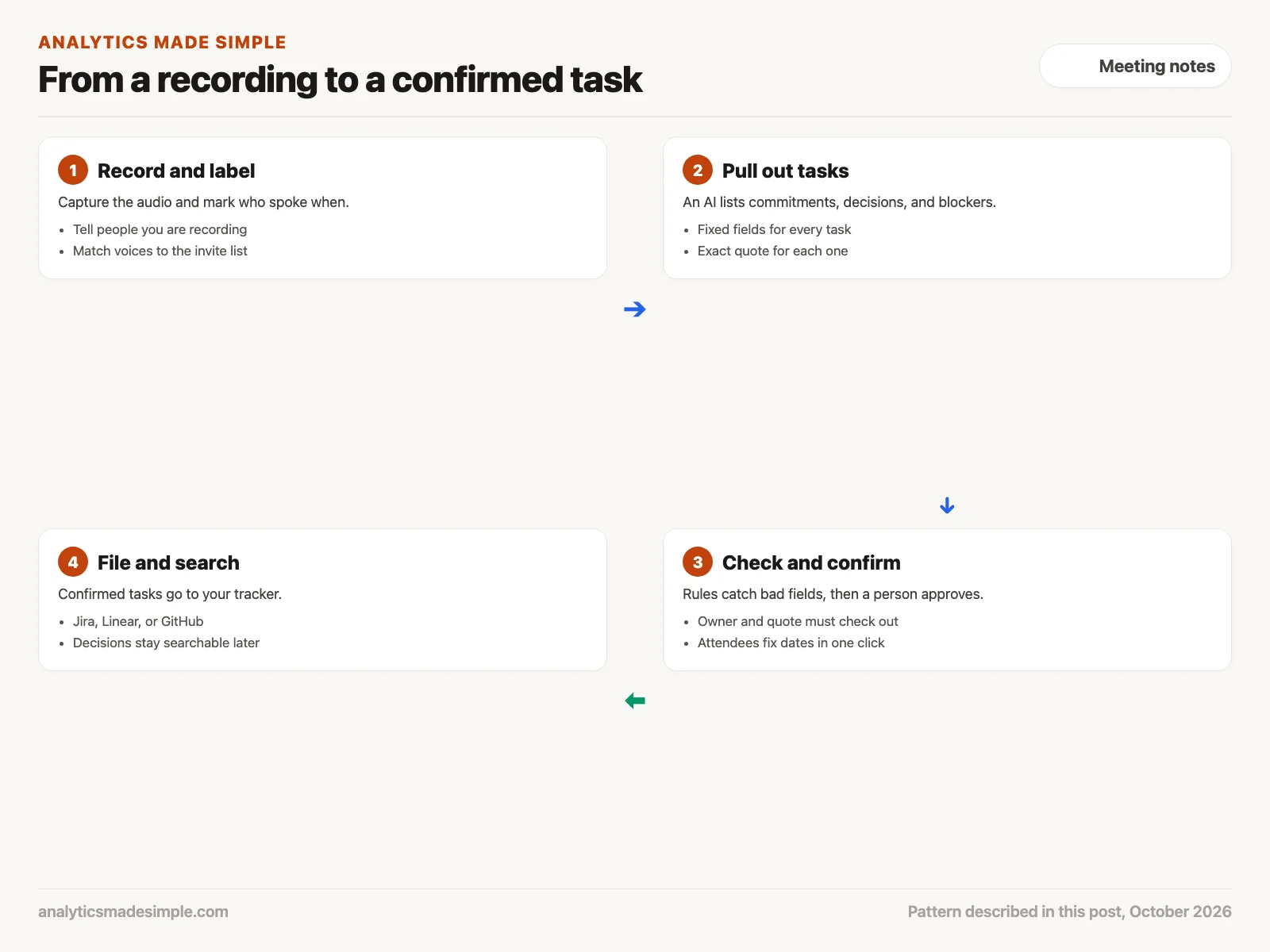This screenshot has height=952, width=1270.
Task: Click bullet 'Owner and quote must check out'
Action: [798, 621]
